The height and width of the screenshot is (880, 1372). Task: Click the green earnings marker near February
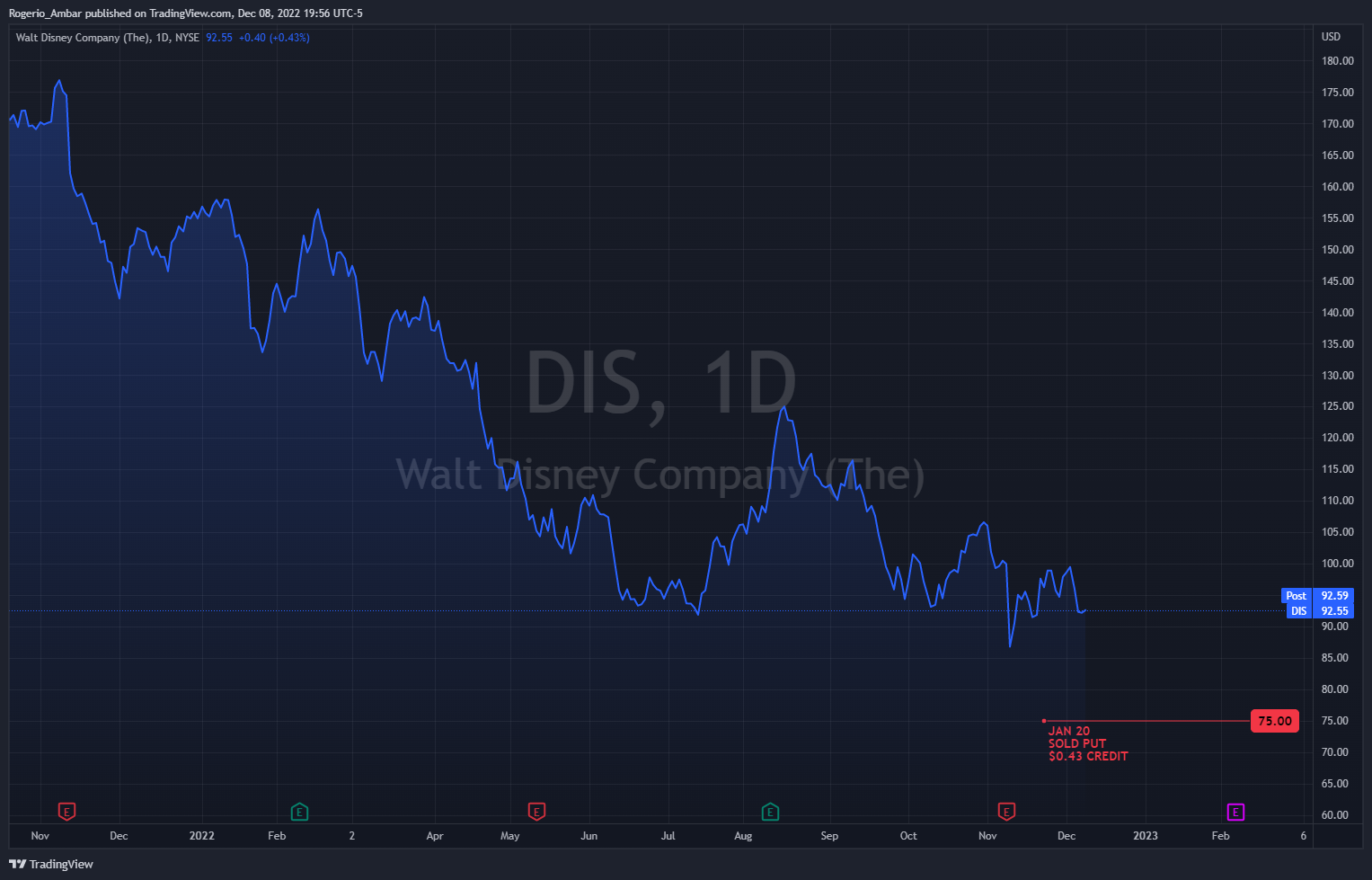(299, 812)
